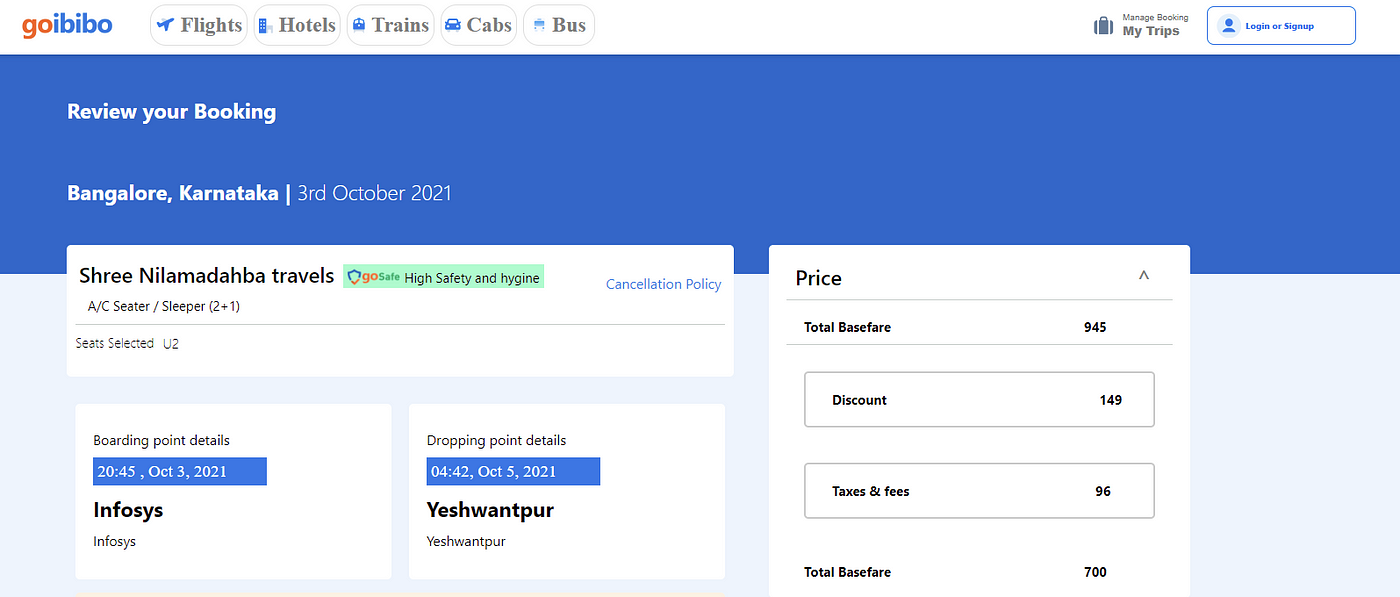The width and height of the screenshot is (1400, 597).
Task: Click the goSafe High Safety badge
Action: (444, 277)
